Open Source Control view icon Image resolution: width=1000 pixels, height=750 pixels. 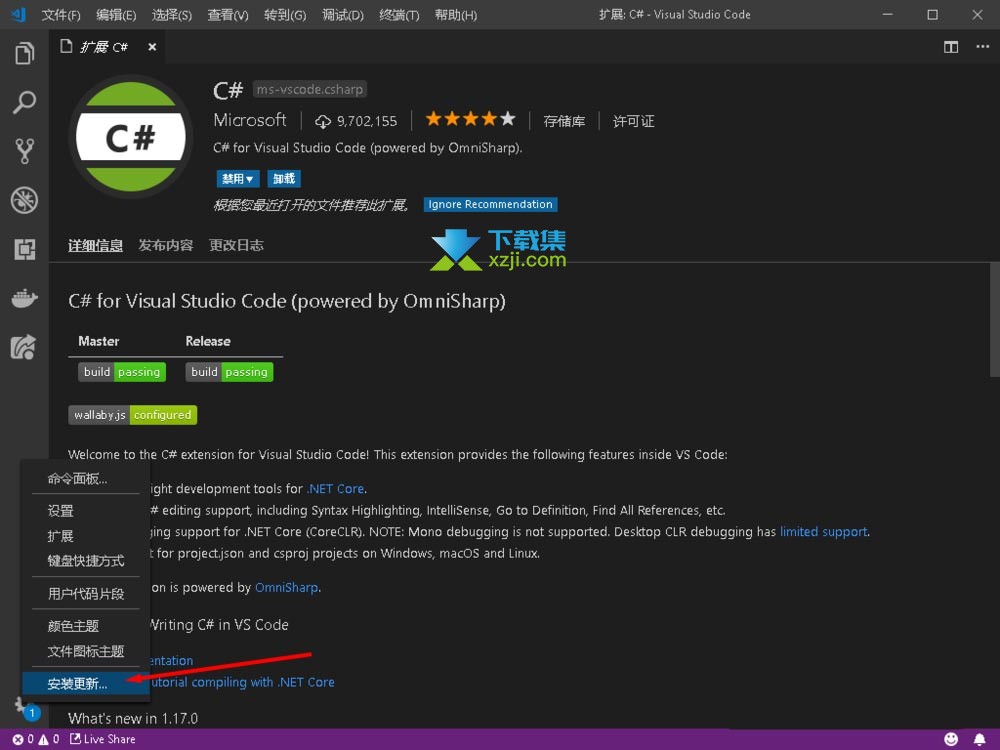(x=24, y=151)
